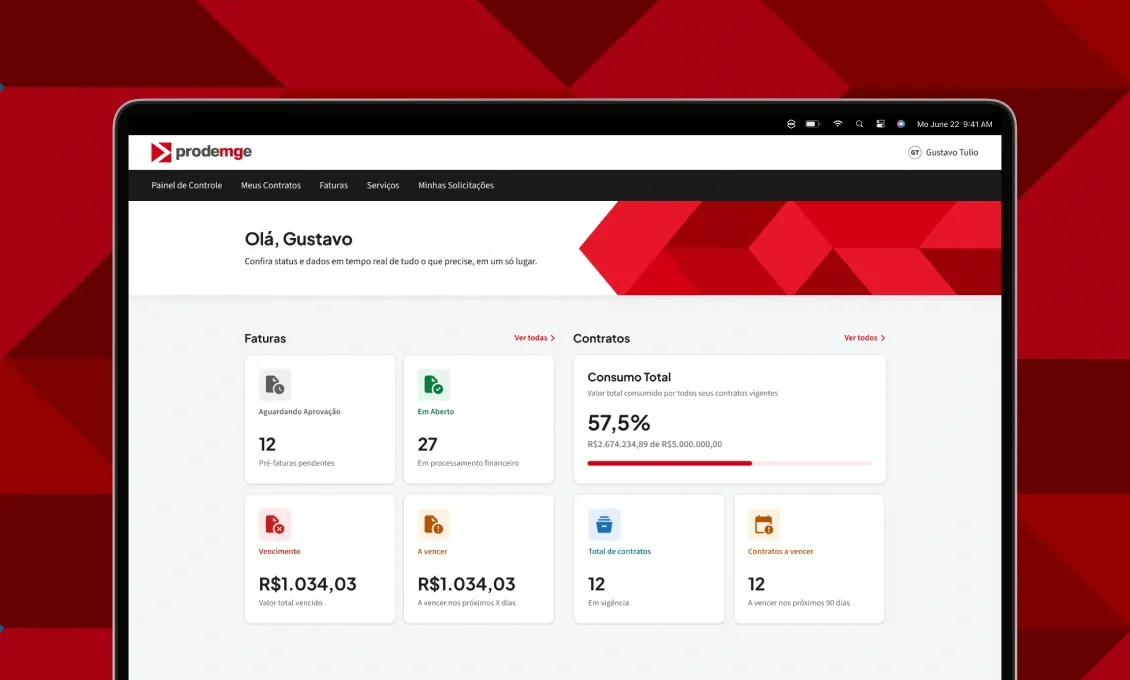Screen dimensions: 1130x680
Task: Click the Valor total vencido text
Action: 290,603
